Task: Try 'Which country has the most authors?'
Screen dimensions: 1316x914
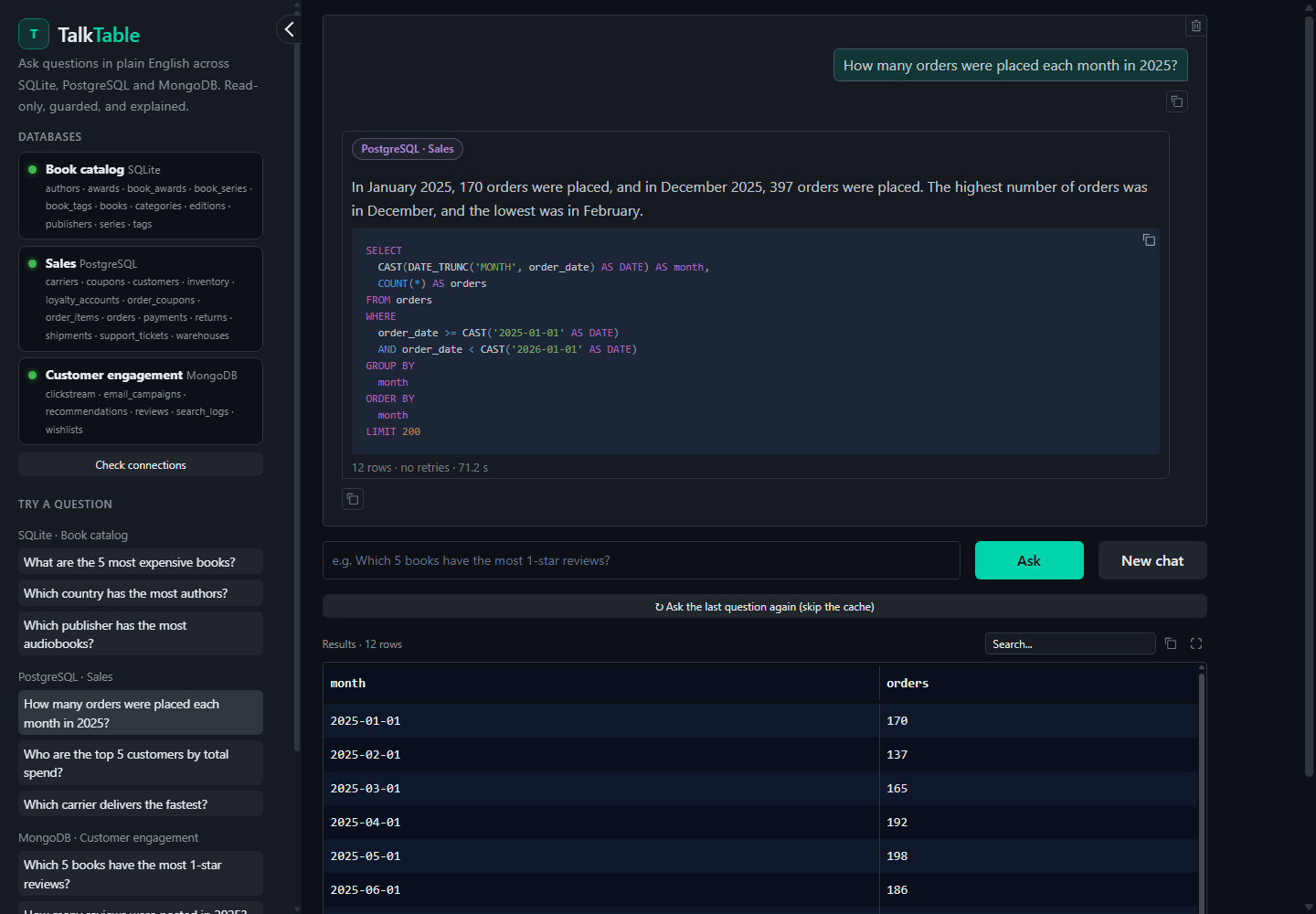Action: 141,593
